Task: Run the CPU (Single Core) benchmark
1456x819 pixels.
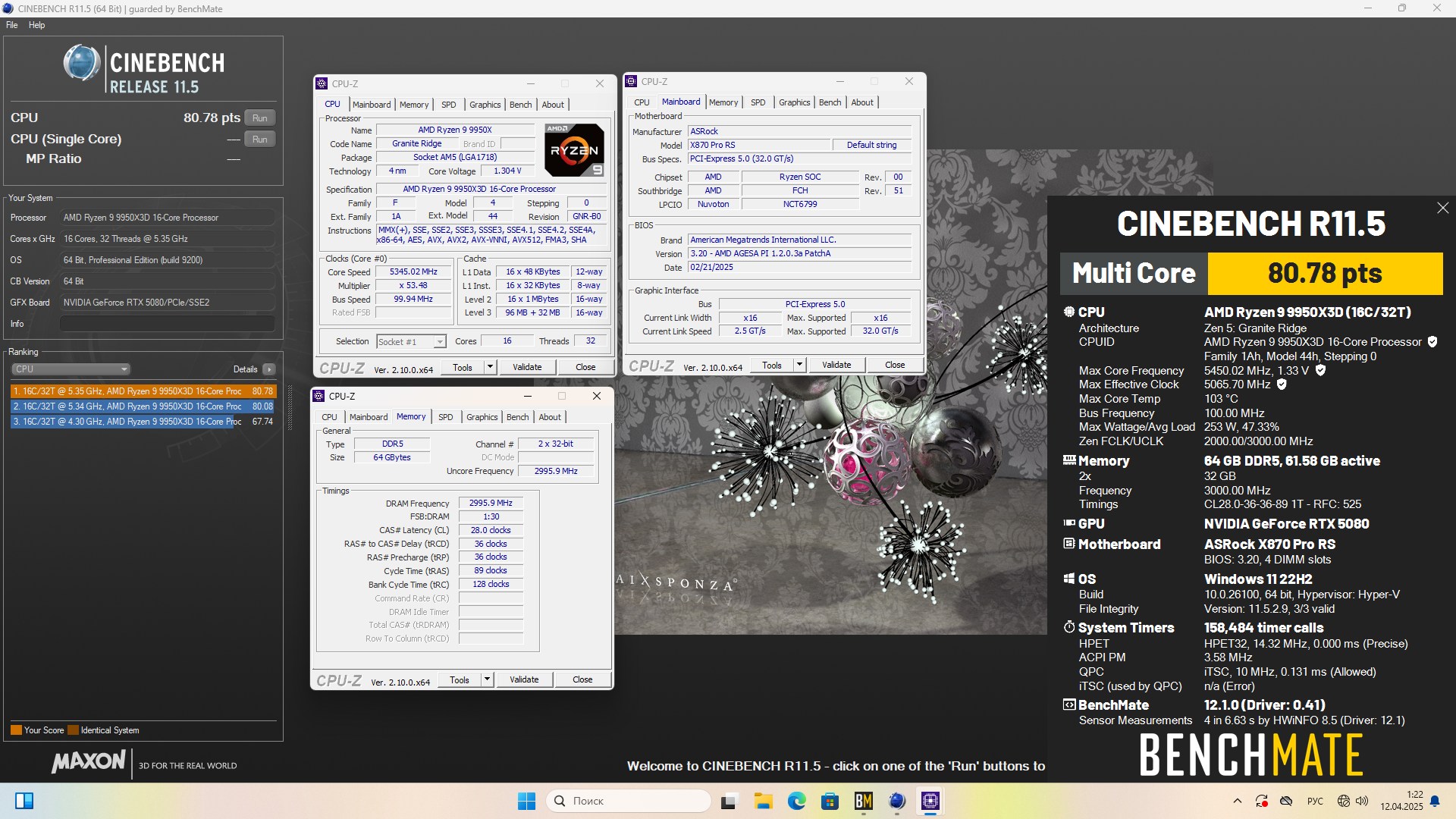Action: (260, 140)
